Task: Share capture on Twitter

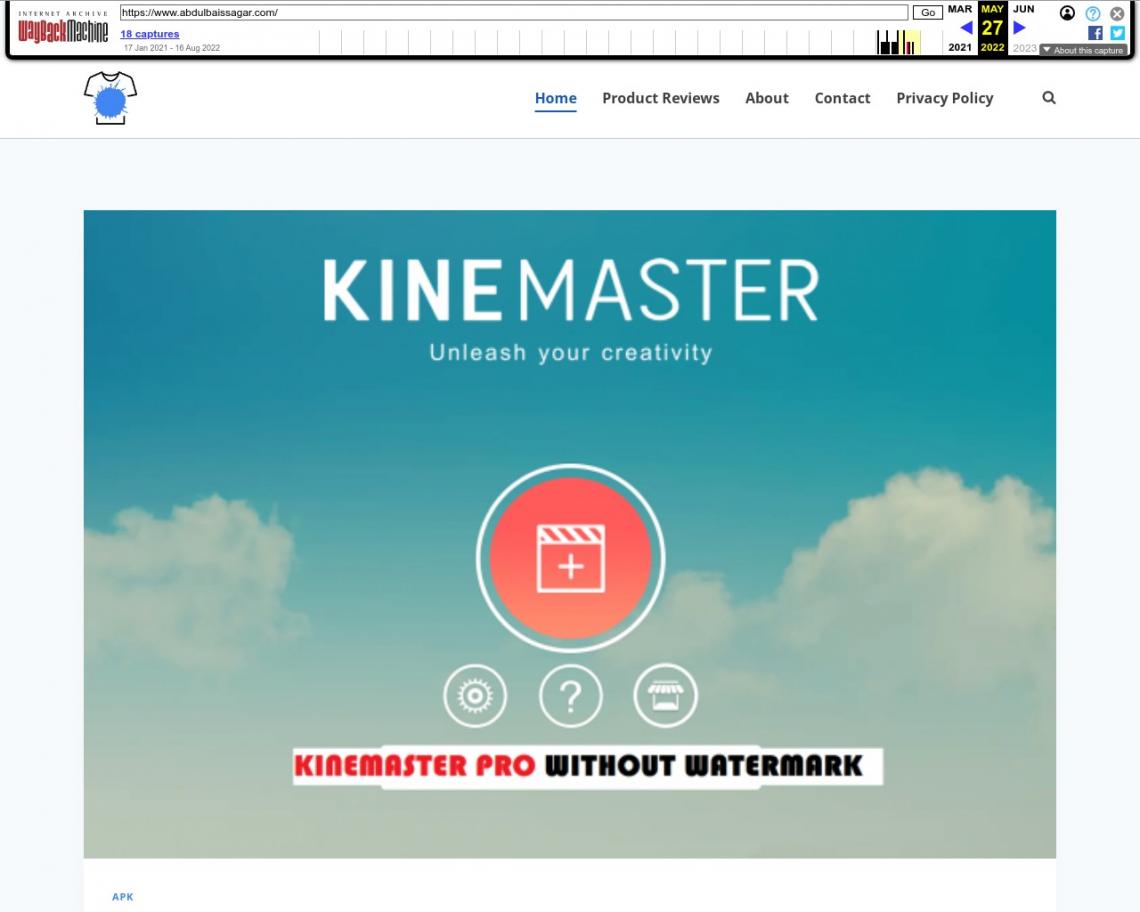Action: tap(1117, 33)
